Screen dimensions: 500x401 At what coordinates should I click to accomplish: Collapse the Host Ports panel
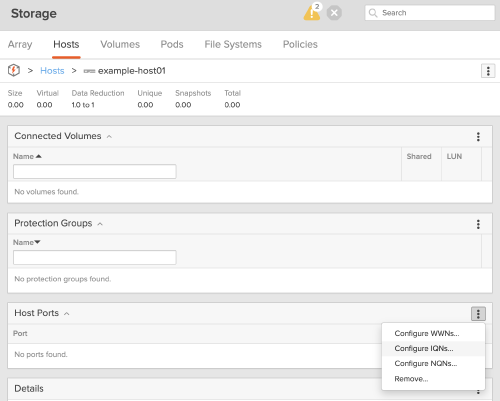pos(67,314)
